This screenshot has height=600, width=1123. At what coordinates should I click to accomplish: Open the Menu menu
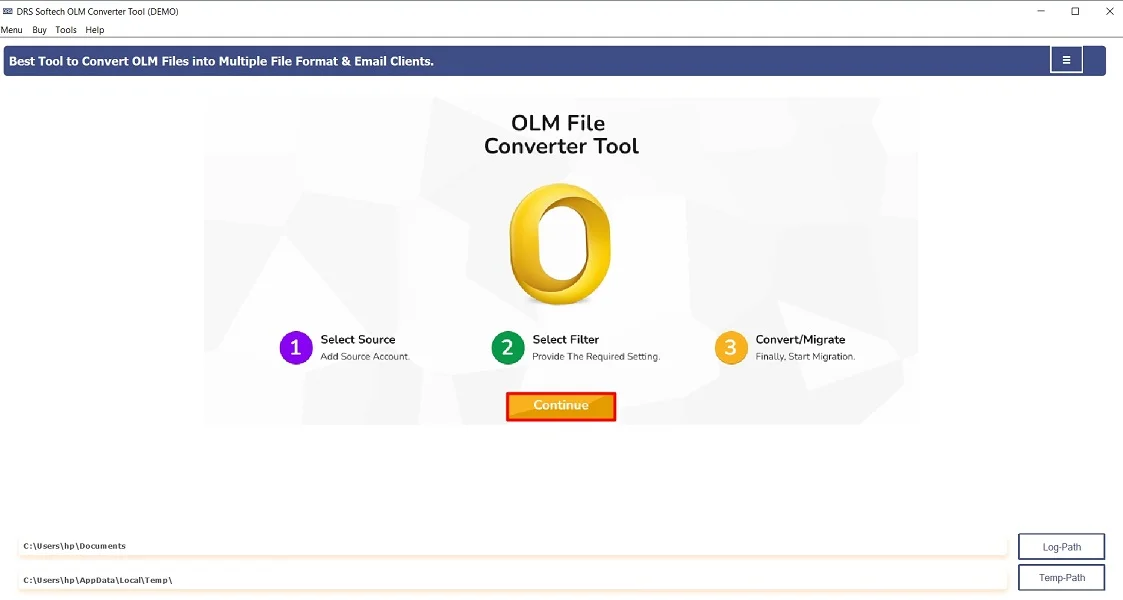tap(11, 30)
